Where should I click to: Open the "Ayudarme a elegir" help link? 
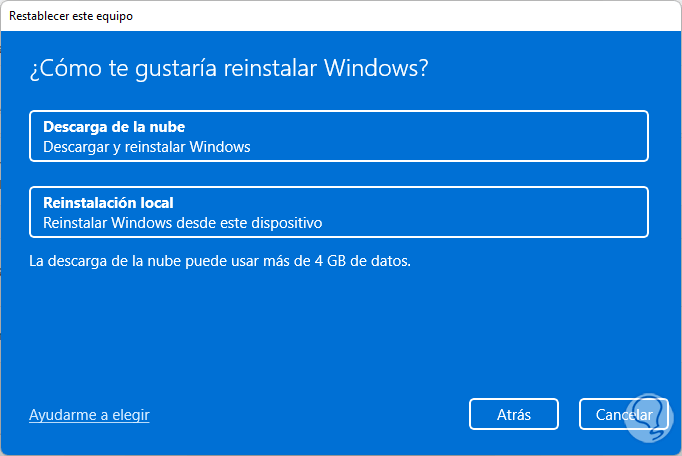click(x=89, y=414)
